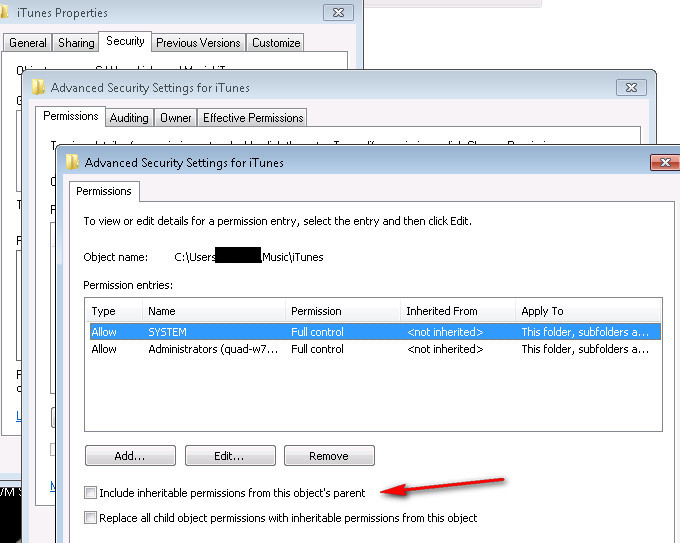Image resolution: width=680 pixels, height=543 pixels.
Task: Click the Remove button
Action: coord(329,456)
